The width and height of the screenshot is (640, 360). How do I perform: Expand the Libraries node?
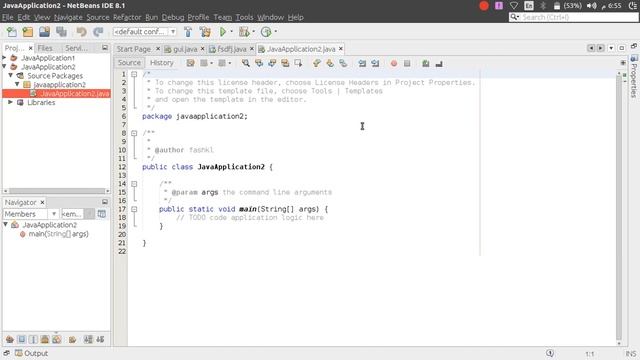(x=11, y=102)
